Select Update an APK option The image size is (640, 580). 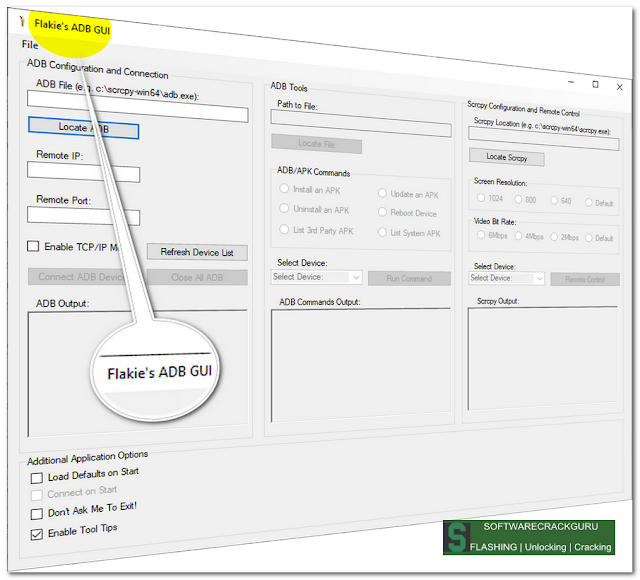(x=382, y=193)
